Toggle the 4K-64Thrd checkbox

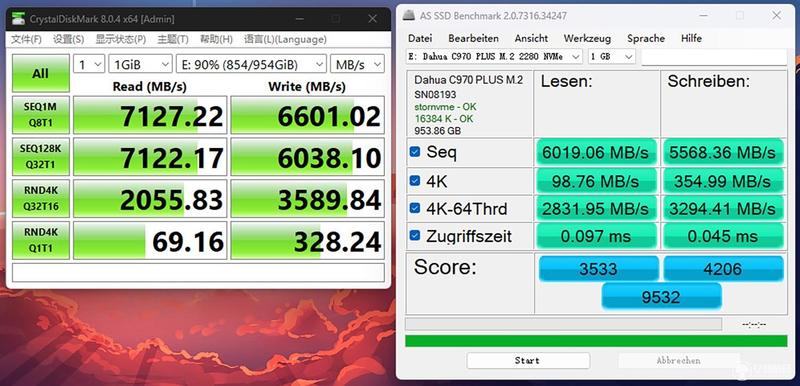(415, 208)
